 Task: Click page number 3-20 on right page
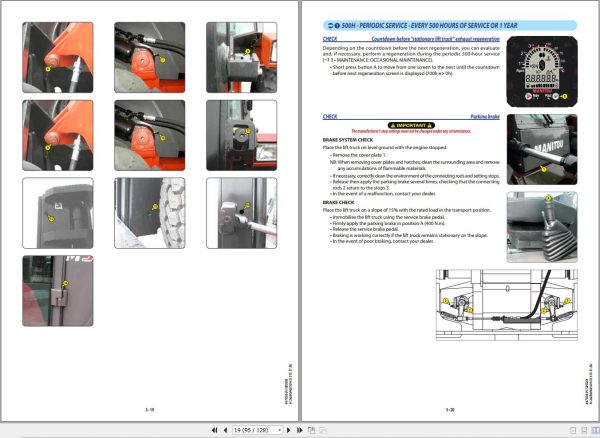click(x=450, y=410)
